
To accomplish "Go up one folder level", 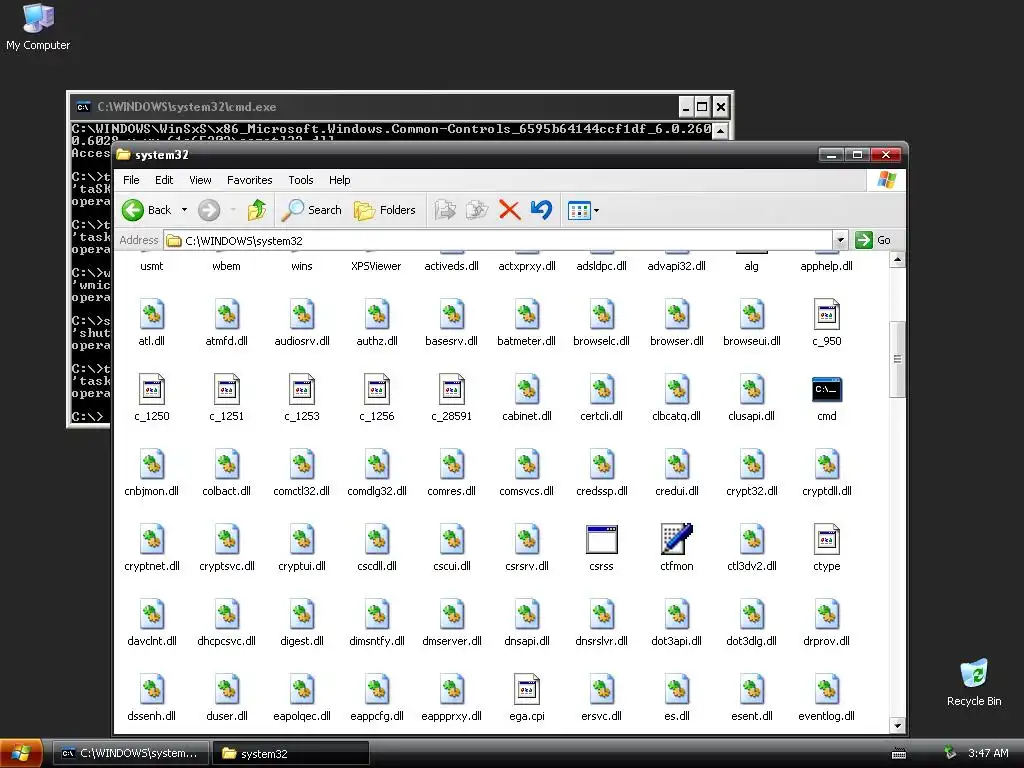I will (257, 210).
